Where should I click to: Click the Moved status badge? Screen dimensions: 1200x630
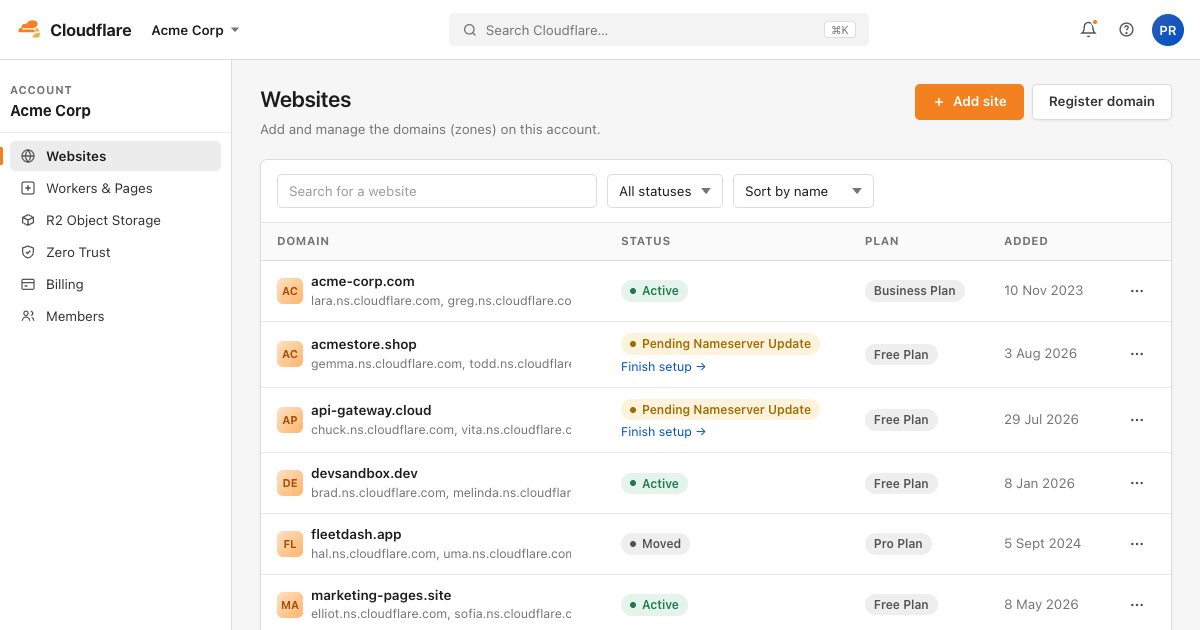(x=655, y=544)
